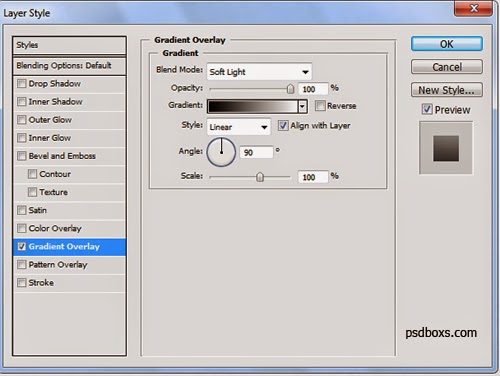Enable the Satin checkbox
Screen dimensions: 500x376
coord(22,210)
